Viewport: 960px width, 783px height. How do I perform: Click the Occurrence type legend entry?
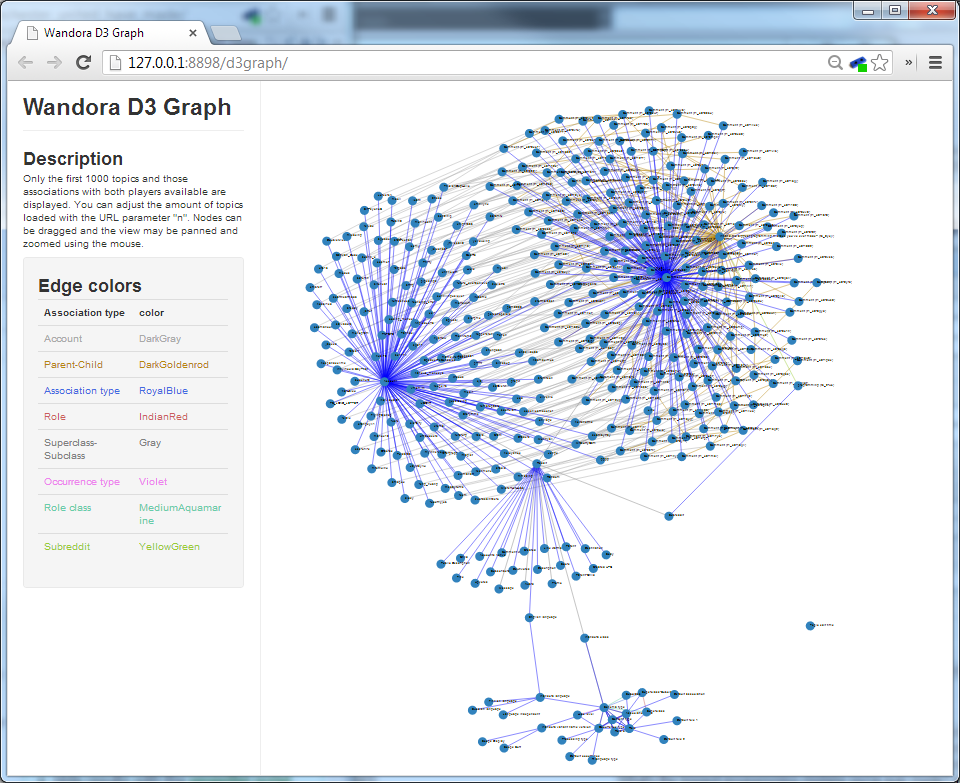pos(81,482)
